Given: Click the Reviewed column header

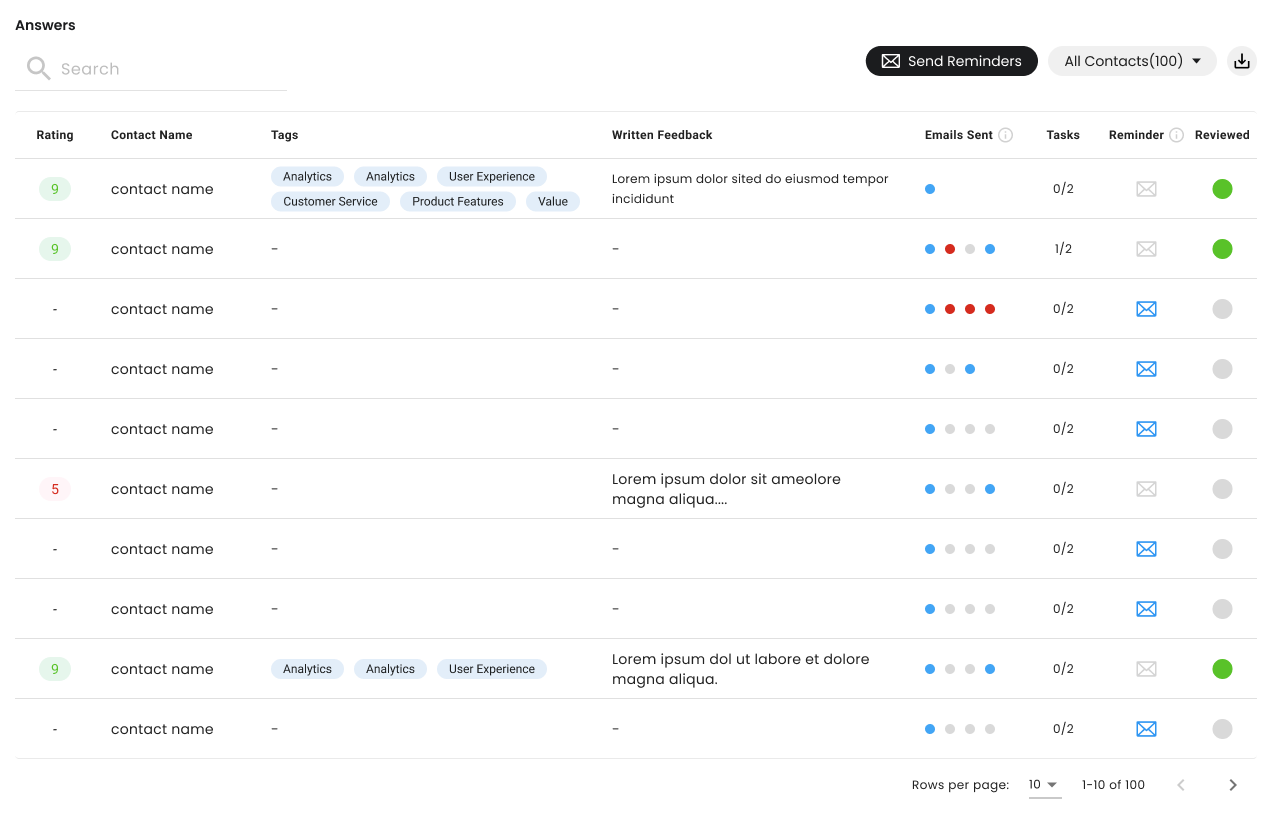Looking at the screenshot, I should pos(1222,135).
